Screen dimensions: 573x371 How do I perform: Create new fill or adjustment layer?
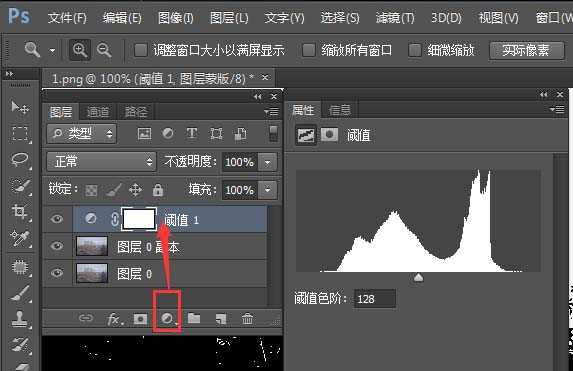(x=168, y=319)
